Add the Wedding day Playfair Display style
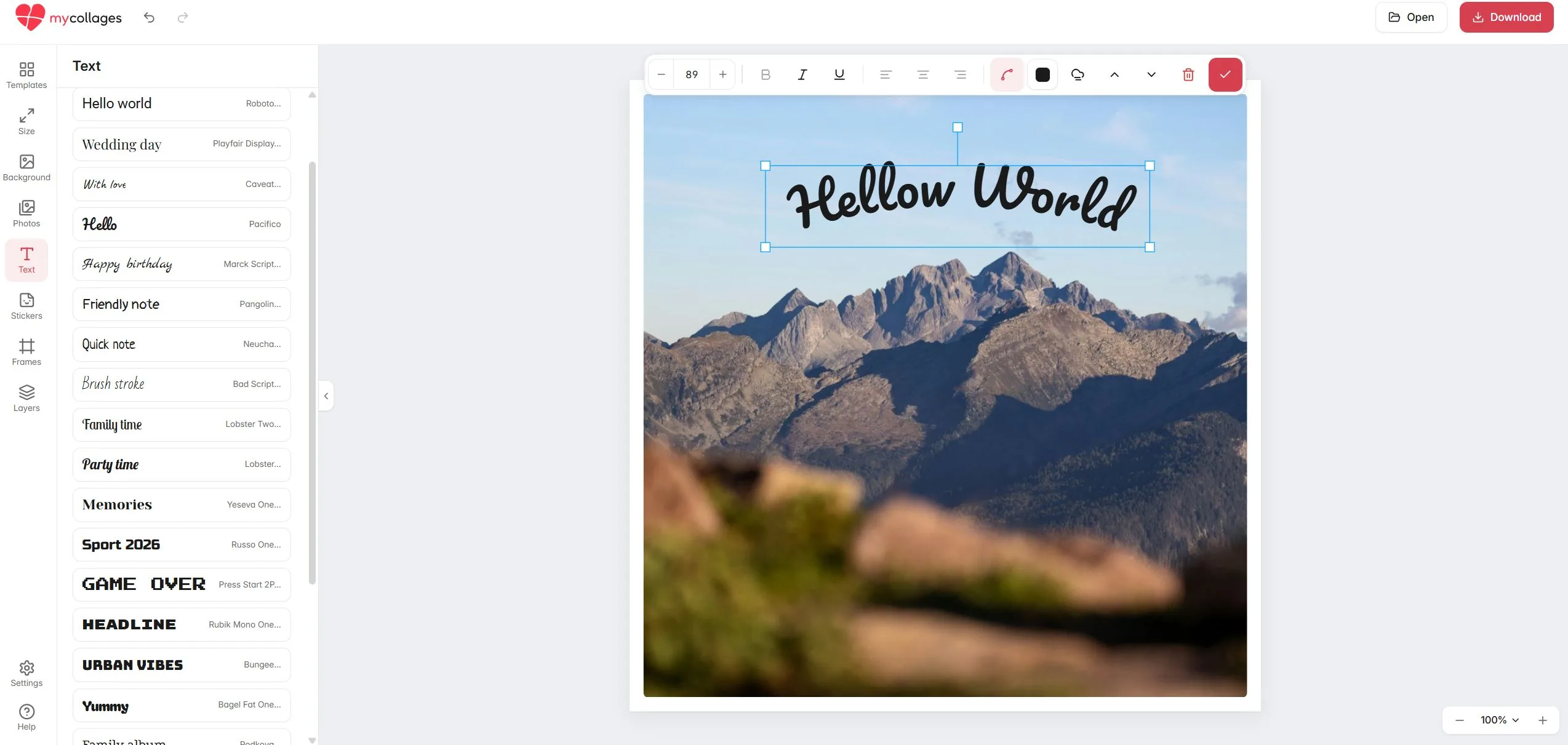This screenshot has width=1568, height=745. click(x=182, y=144)
